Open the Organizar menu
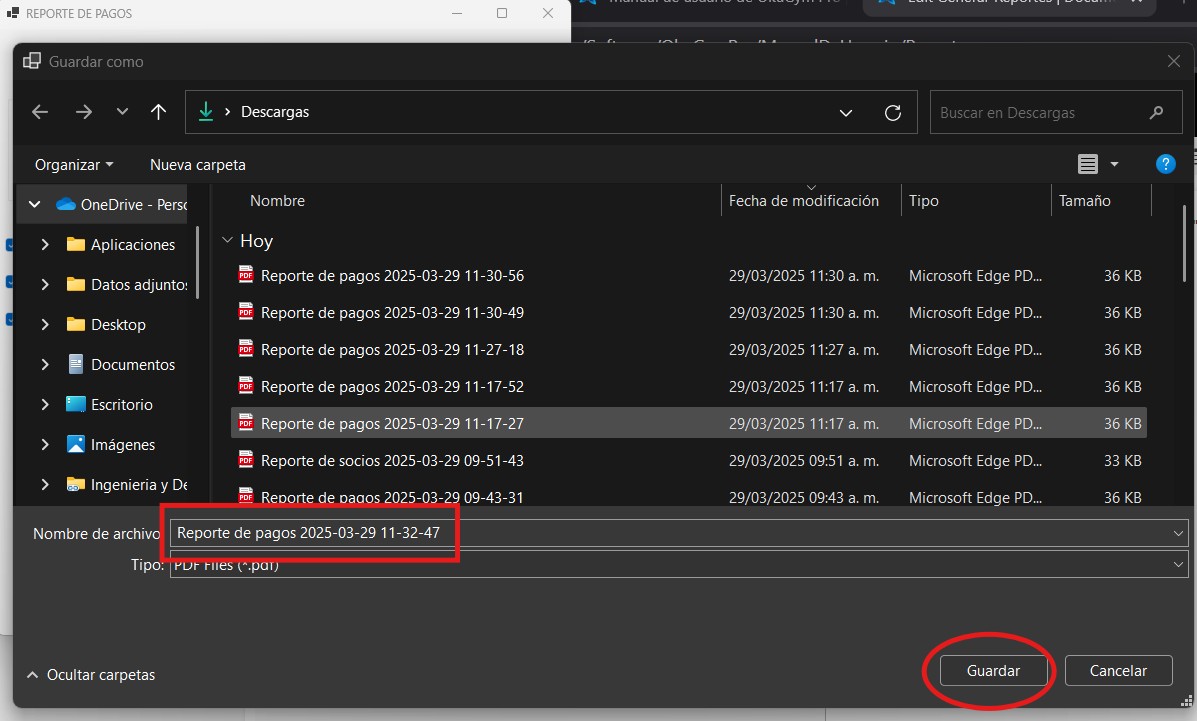This screenshot has width=1197, height=721. point(73,164)
